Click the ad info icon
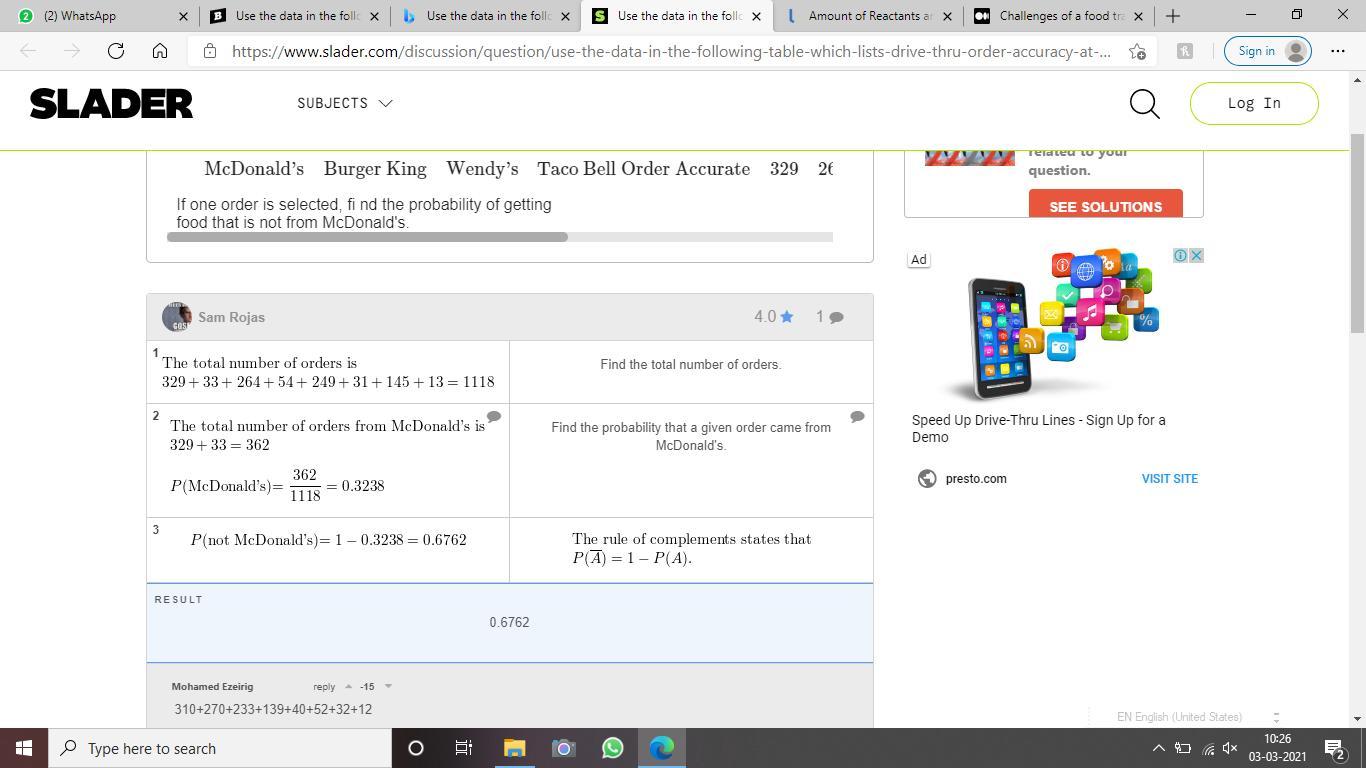The height and width of the screenshot is (768, 1366). coord(1180,256)
